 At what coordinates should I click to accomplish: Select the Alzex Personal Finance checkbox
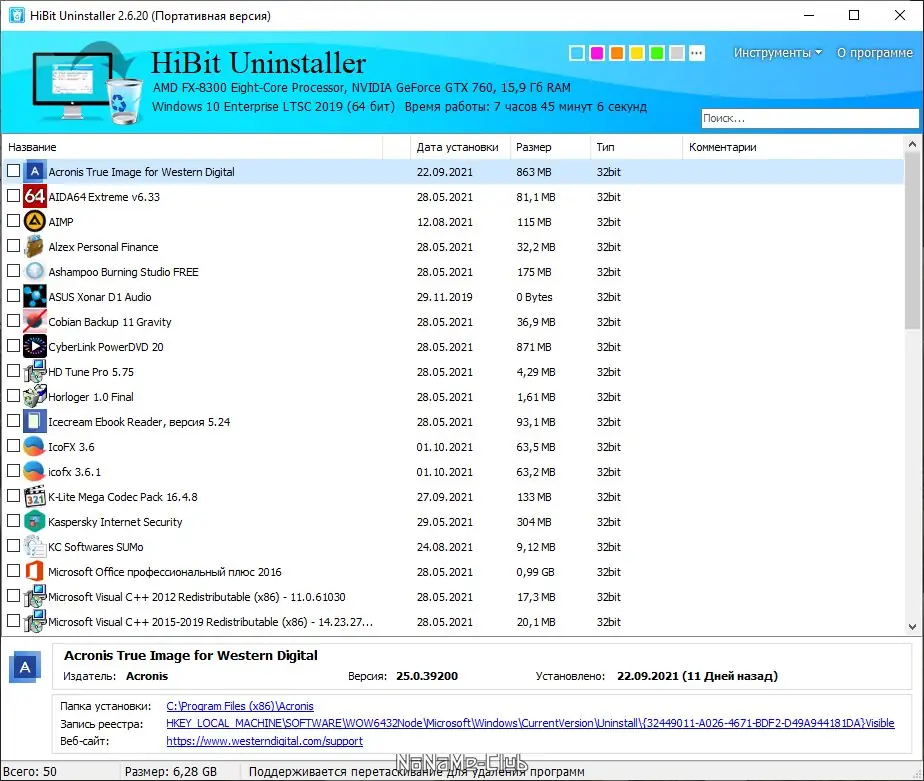tap(13, 246)
